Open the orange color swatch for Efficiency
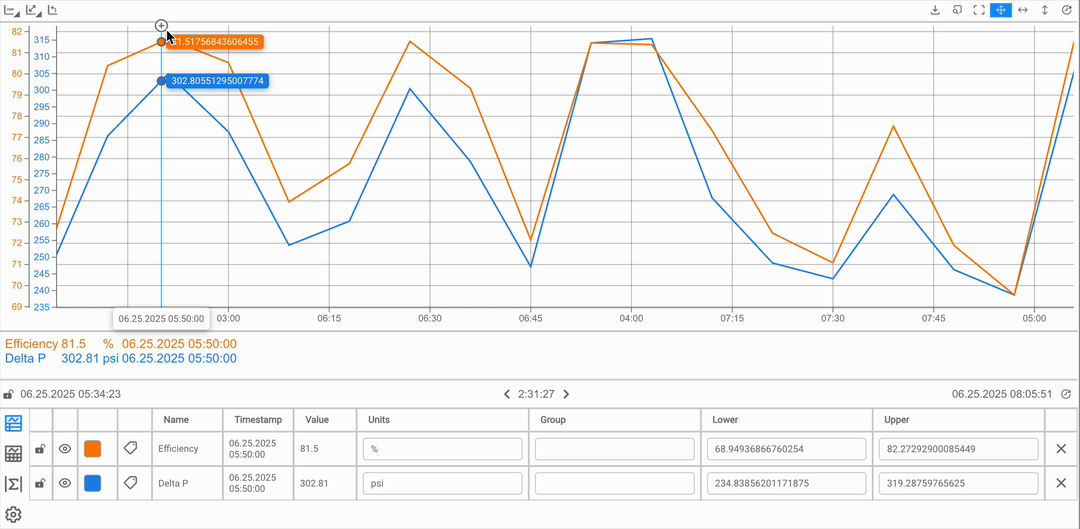1080x529 pixels. (92, 449)
